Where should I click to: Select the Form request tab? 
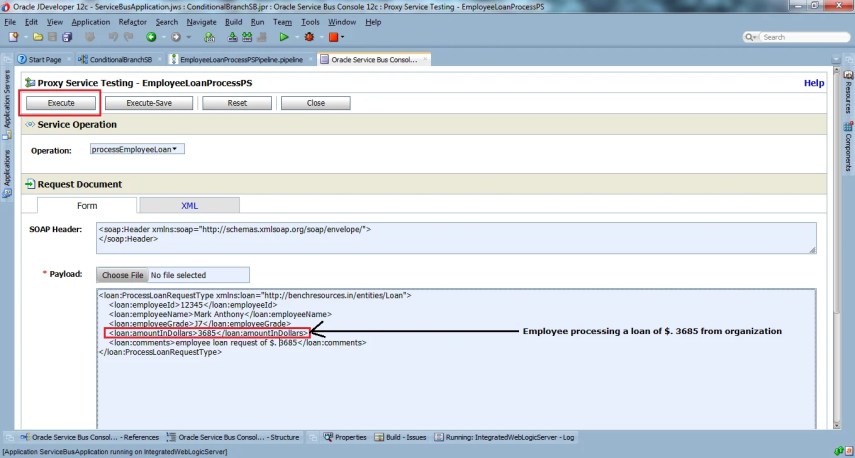(87, 206)
